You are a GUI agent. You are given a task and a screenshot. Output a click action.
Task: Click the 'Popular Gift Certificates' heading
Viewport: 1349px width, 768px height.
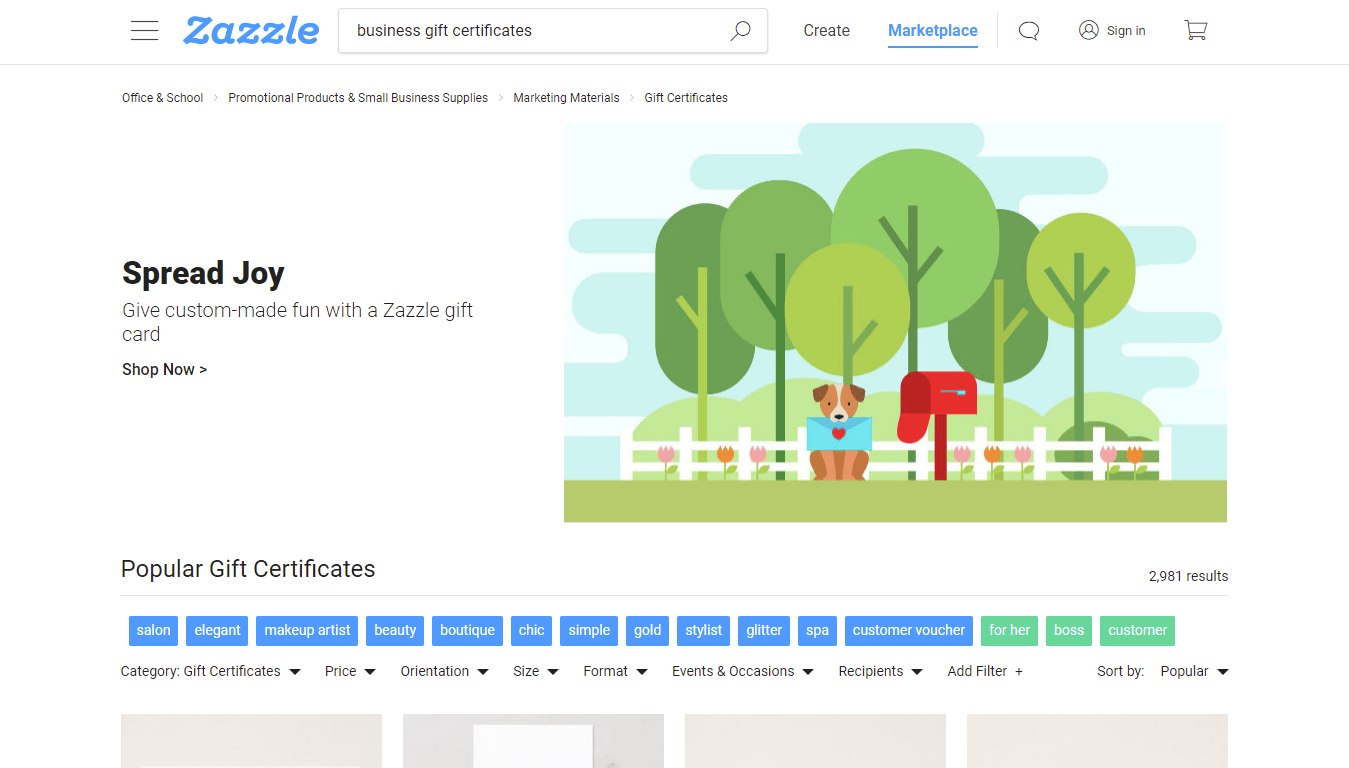click(248, 569)
